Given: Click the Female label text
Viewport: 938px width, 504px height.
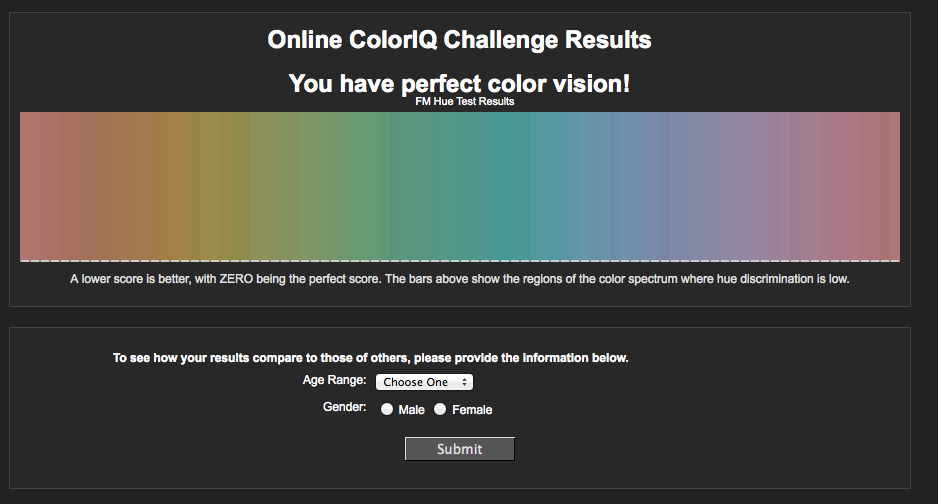Looking at the screenshot, I should click(472, 410).
